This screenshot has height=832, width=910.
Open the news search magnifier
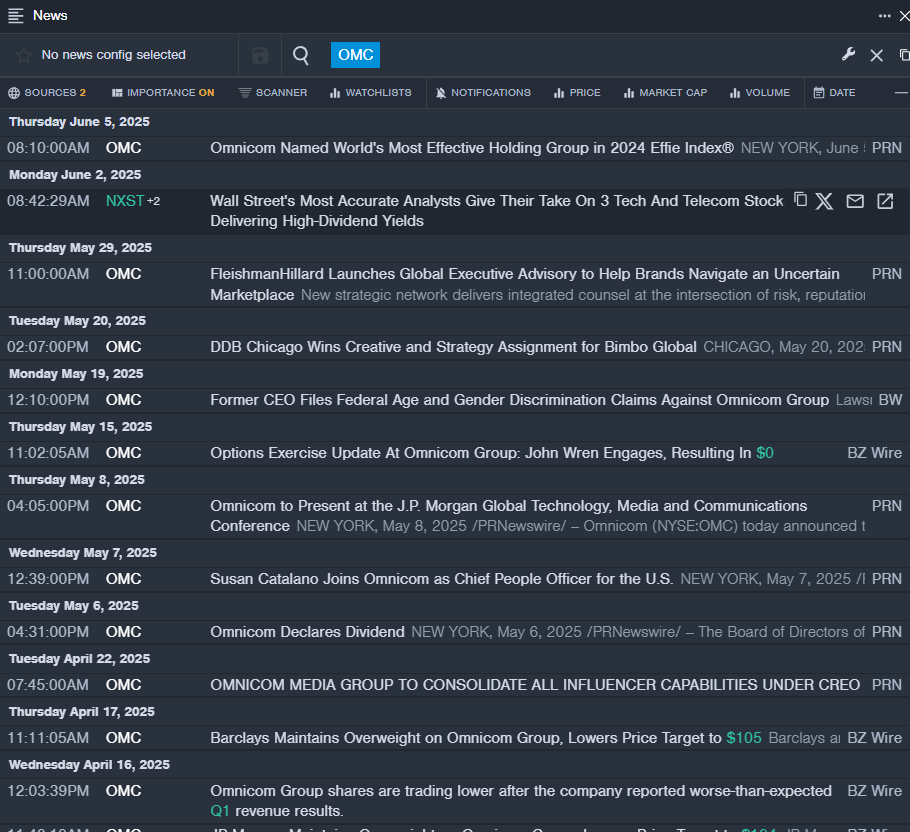[301, 55]
